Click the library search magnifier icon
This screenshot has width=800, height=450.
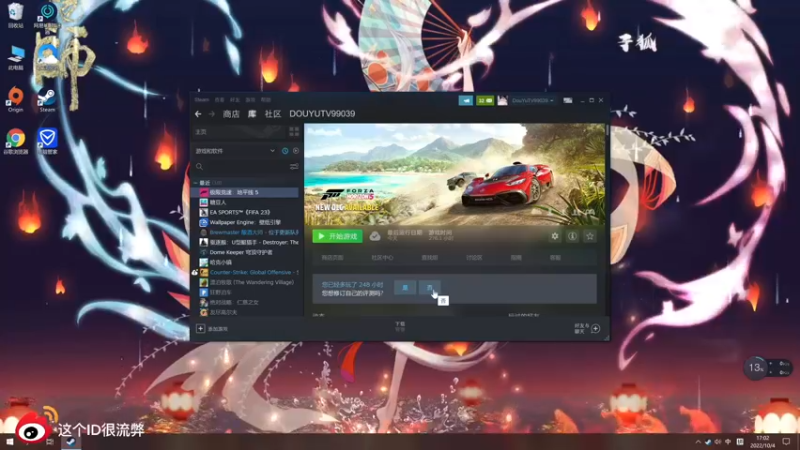point(199,166)
